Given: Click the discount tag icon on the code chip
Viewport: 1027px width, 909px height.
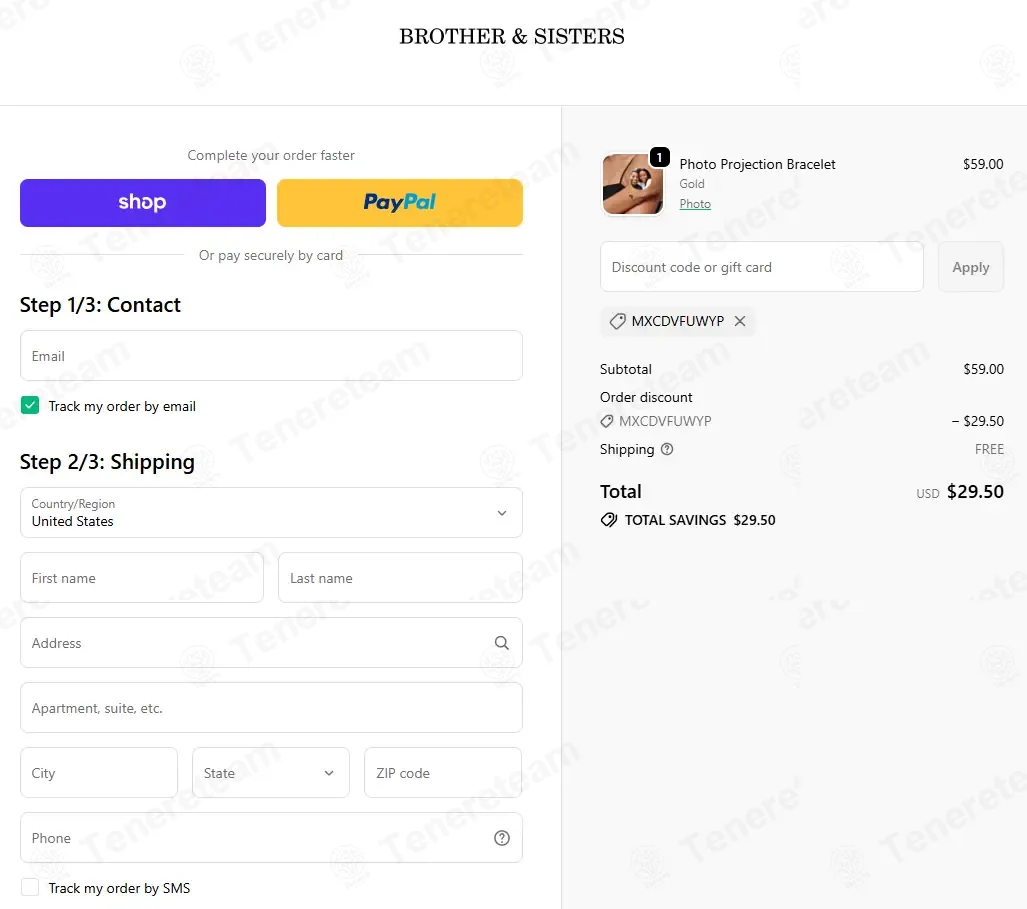Looking at the screenshot, I should click(618, 321).
